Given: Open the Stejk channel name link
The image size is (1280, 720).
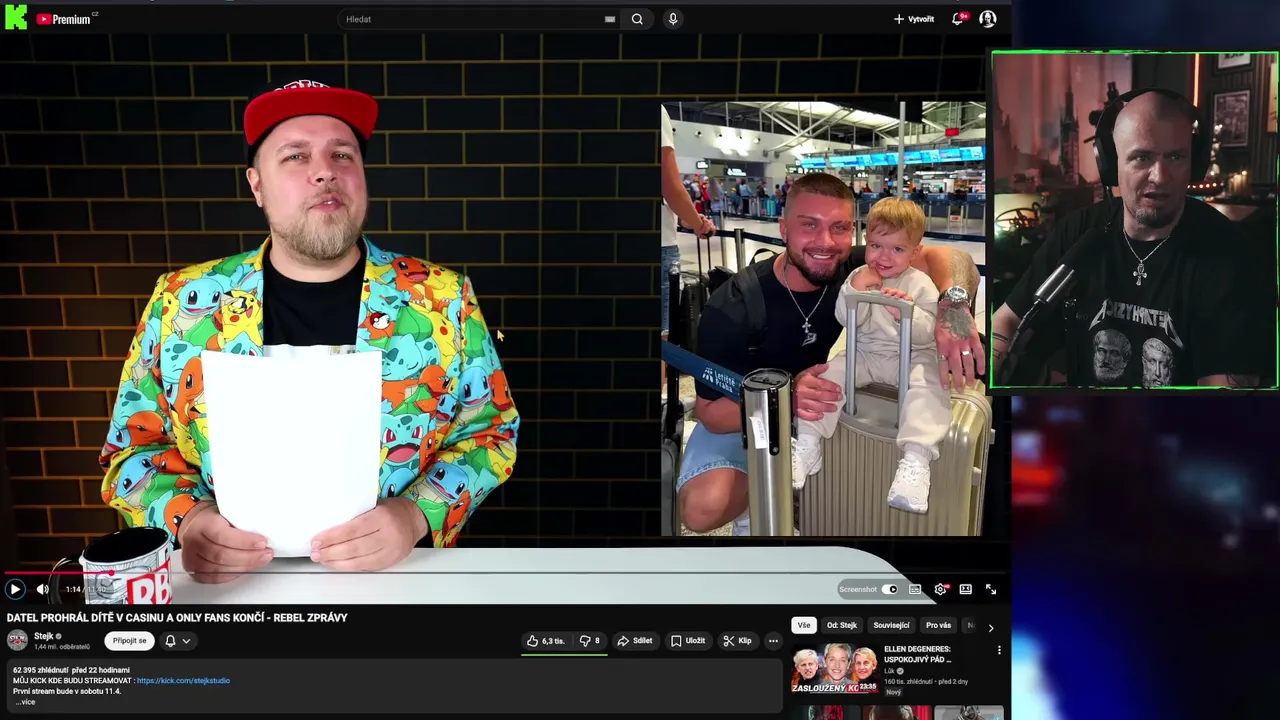Looking at the screenshot, I should [44, 636].
